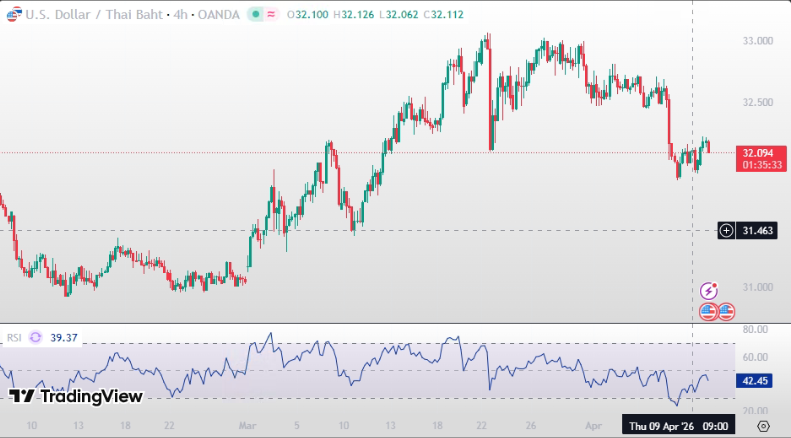
Task: Click the purple lightning bolt icon
Action: click(x=709, y=291)
